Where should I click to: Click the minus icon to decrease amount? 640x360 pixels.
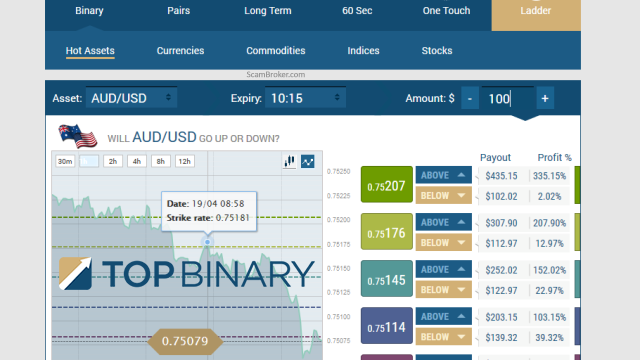[x=470, y=98]
